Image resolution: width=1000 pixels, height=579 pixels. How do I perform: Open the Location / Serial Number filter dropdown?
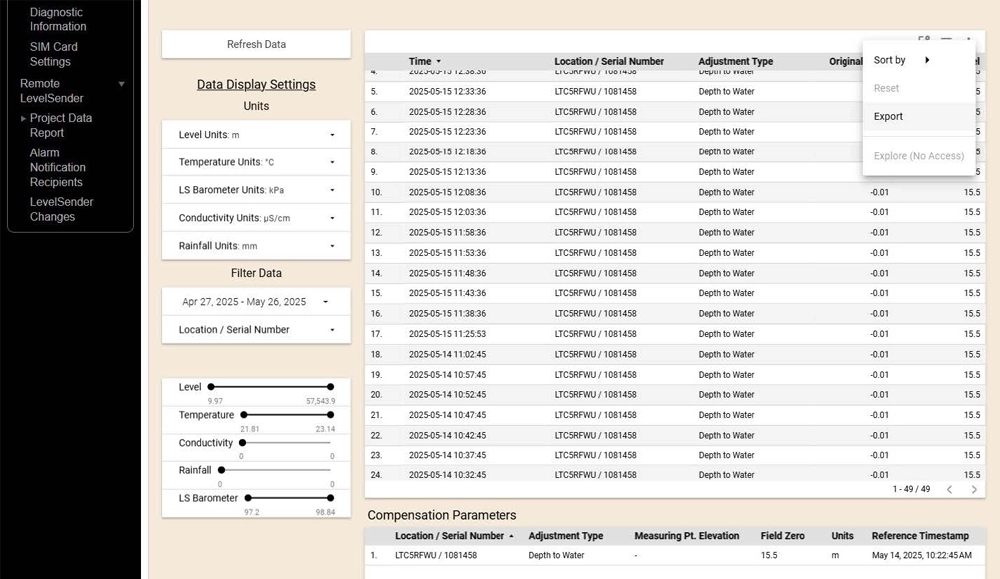(x=255, y=328)
